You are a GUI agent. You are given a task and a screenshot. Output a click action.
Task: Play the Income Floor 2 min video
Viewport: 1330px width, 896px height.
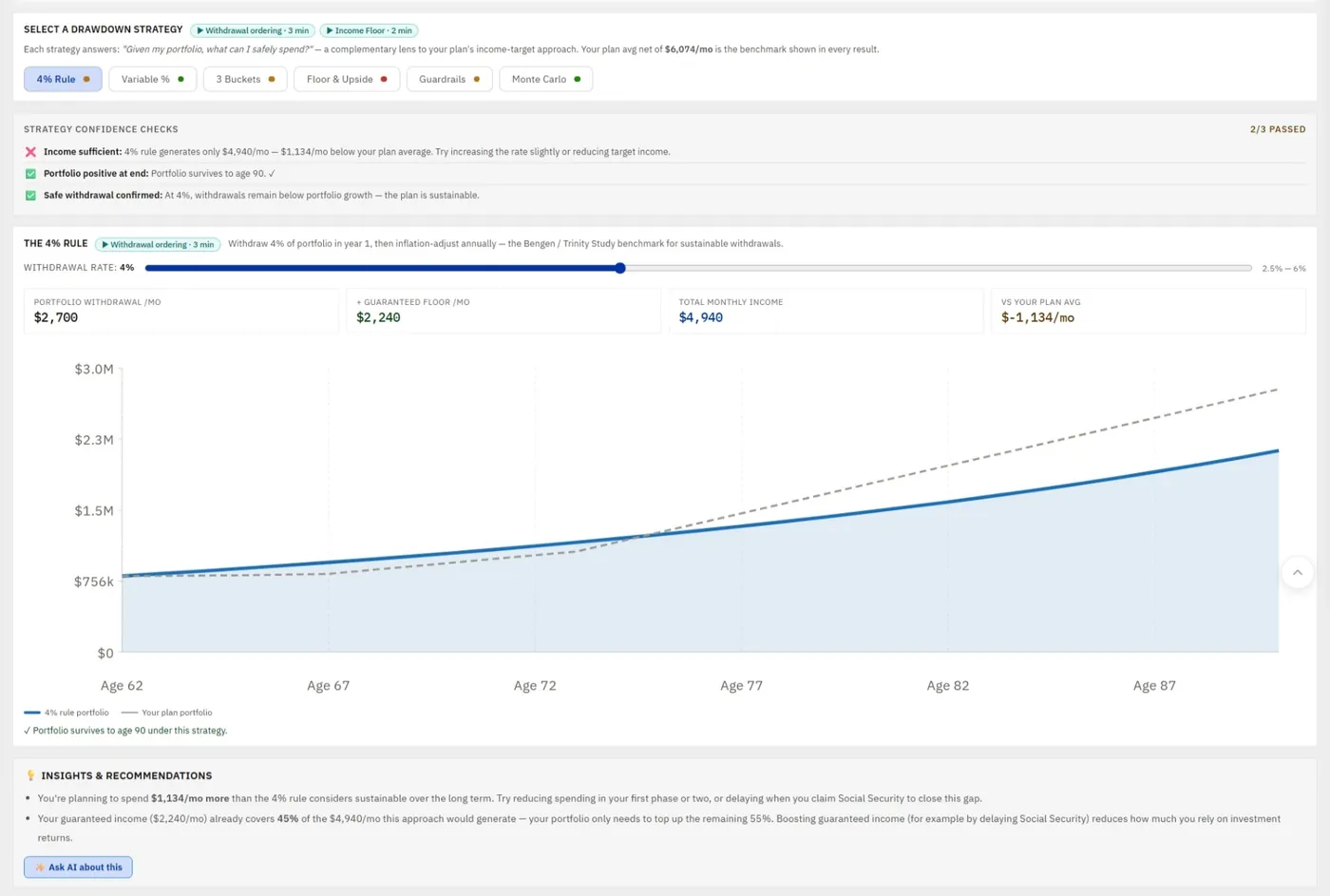(x=370, y=30)
